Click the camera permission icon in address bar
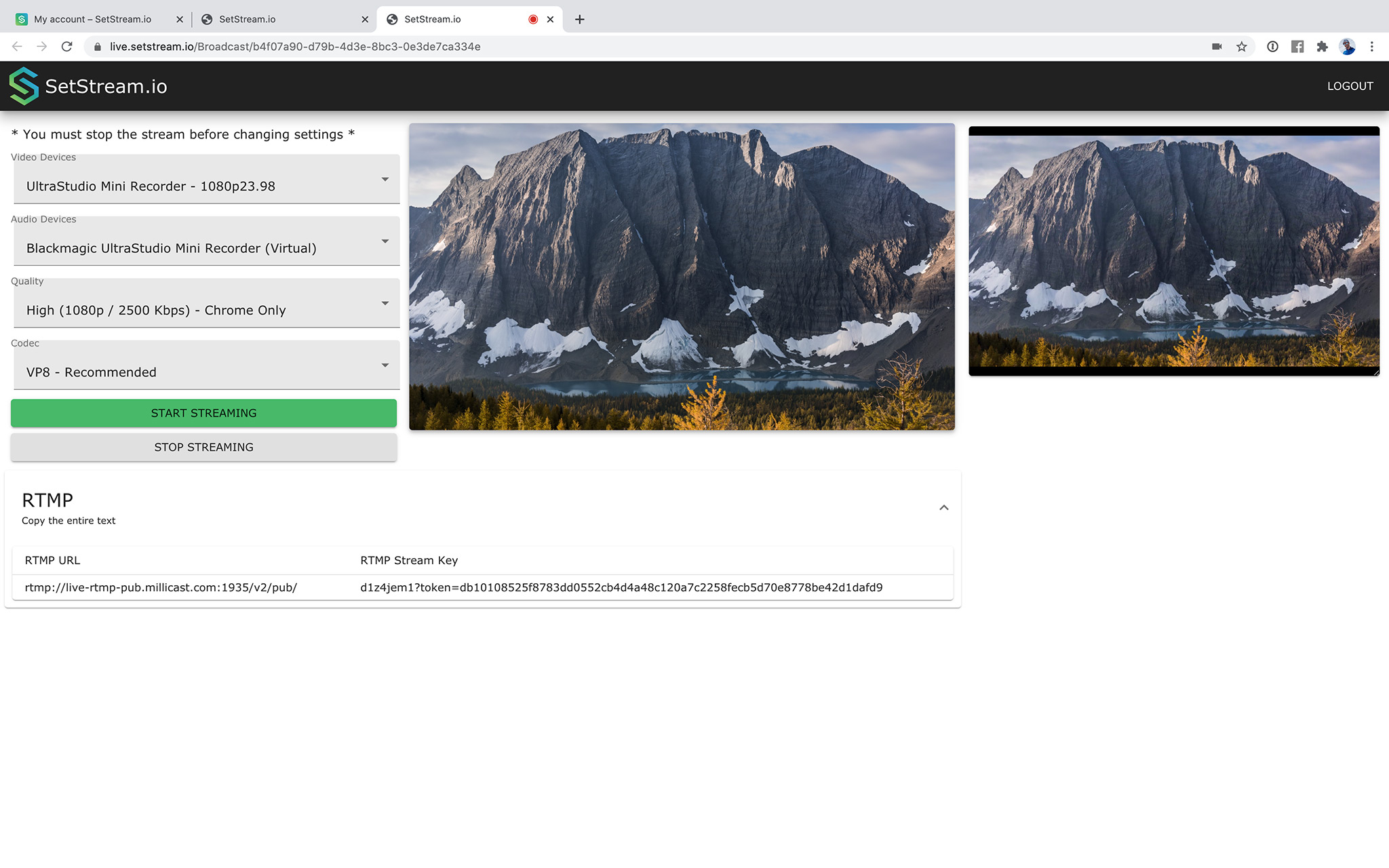This screenshot has height=868, width=1389. (x=1217, y=47)
